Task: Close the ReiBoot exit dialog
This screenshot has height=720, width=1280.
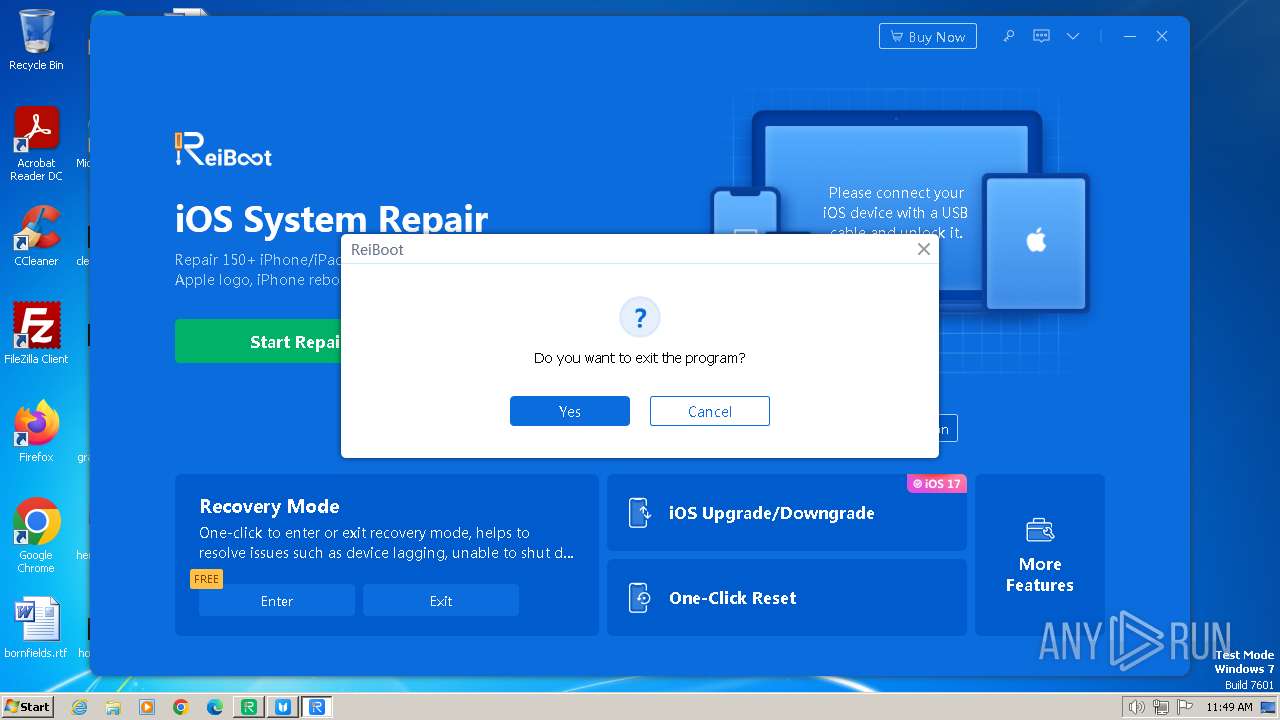Action: click(x=924, y=249)
